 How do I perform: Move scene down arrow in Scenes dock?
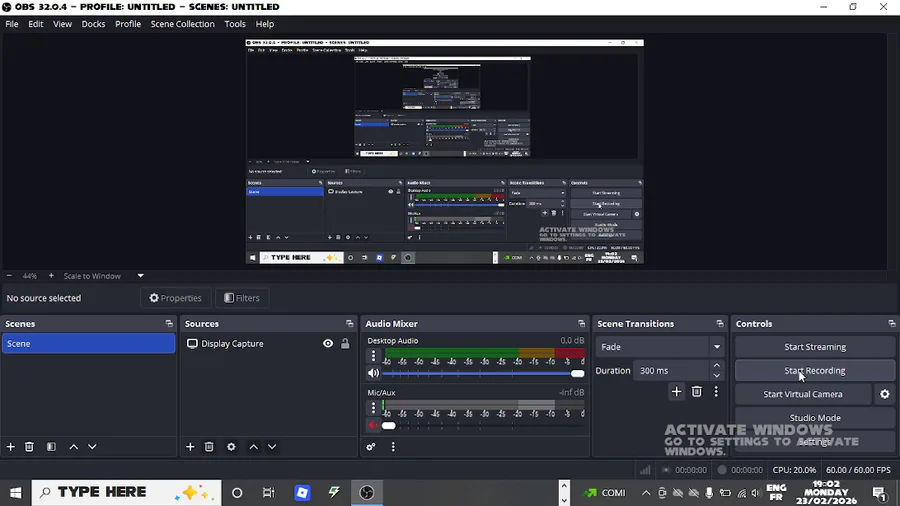pyautogui.click(x=92, y=446)
